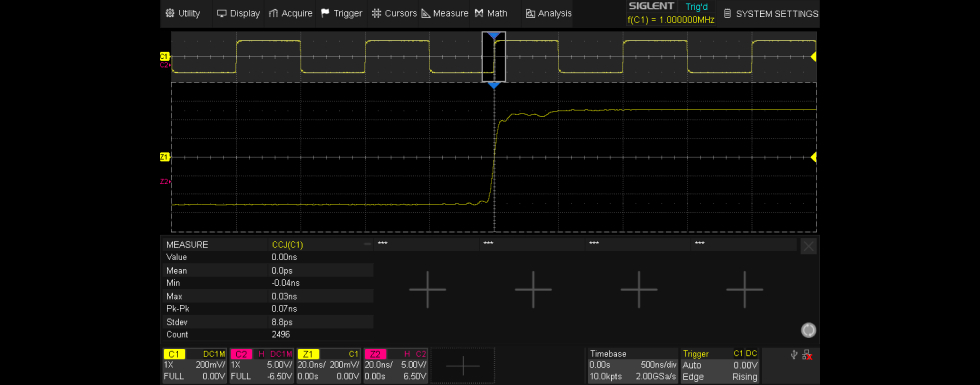Open the C2 channel descriptor box
Screen dimensions: 980x385
coord(262,366)
